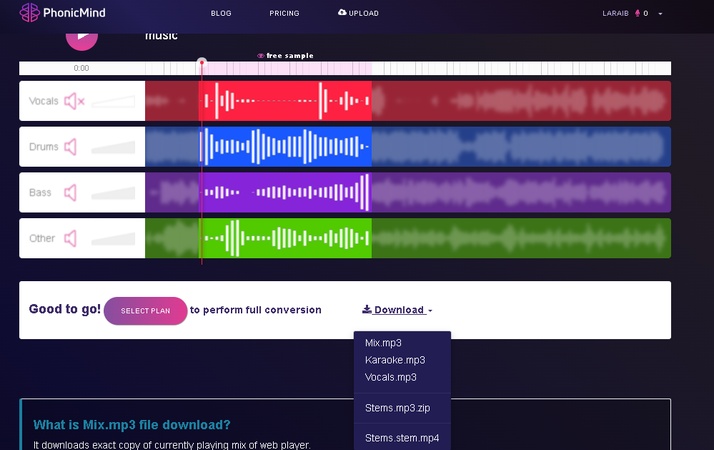Click the PhonicMind logo icon
The height and width of the screenshot is (450, 714).
30,12
